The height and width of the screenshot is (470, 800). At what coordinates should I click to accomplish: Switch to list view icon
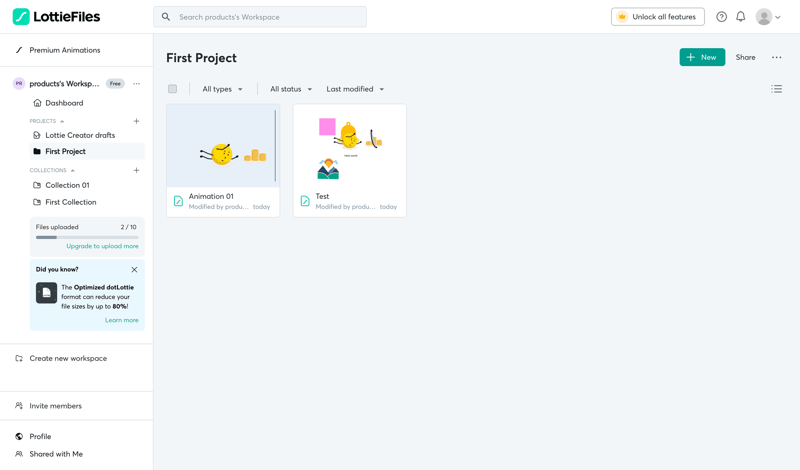[777, 89]
